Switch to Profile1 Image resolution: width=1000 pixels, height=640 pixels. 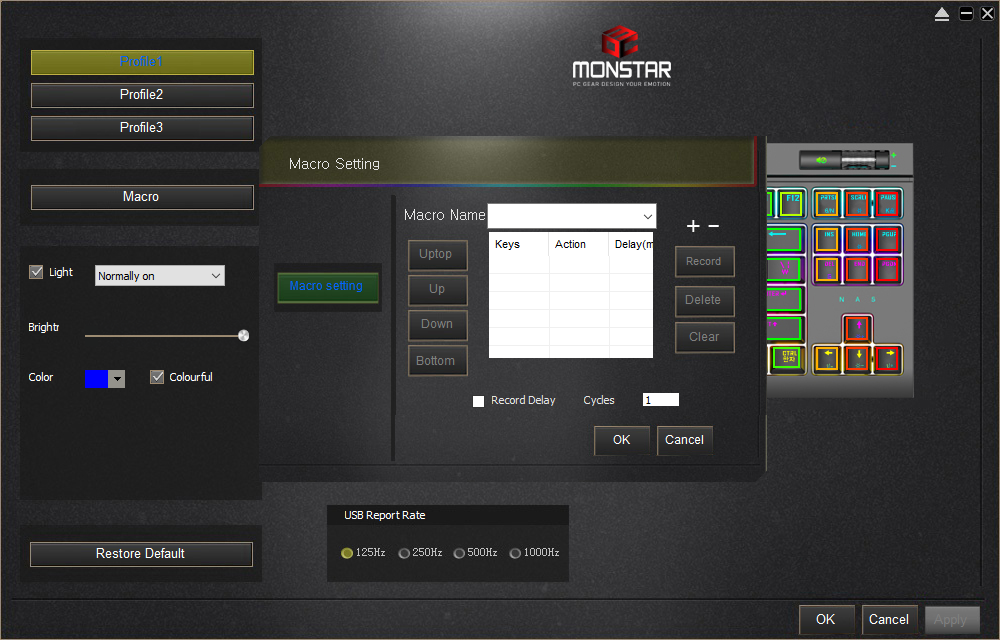(142, 62)
